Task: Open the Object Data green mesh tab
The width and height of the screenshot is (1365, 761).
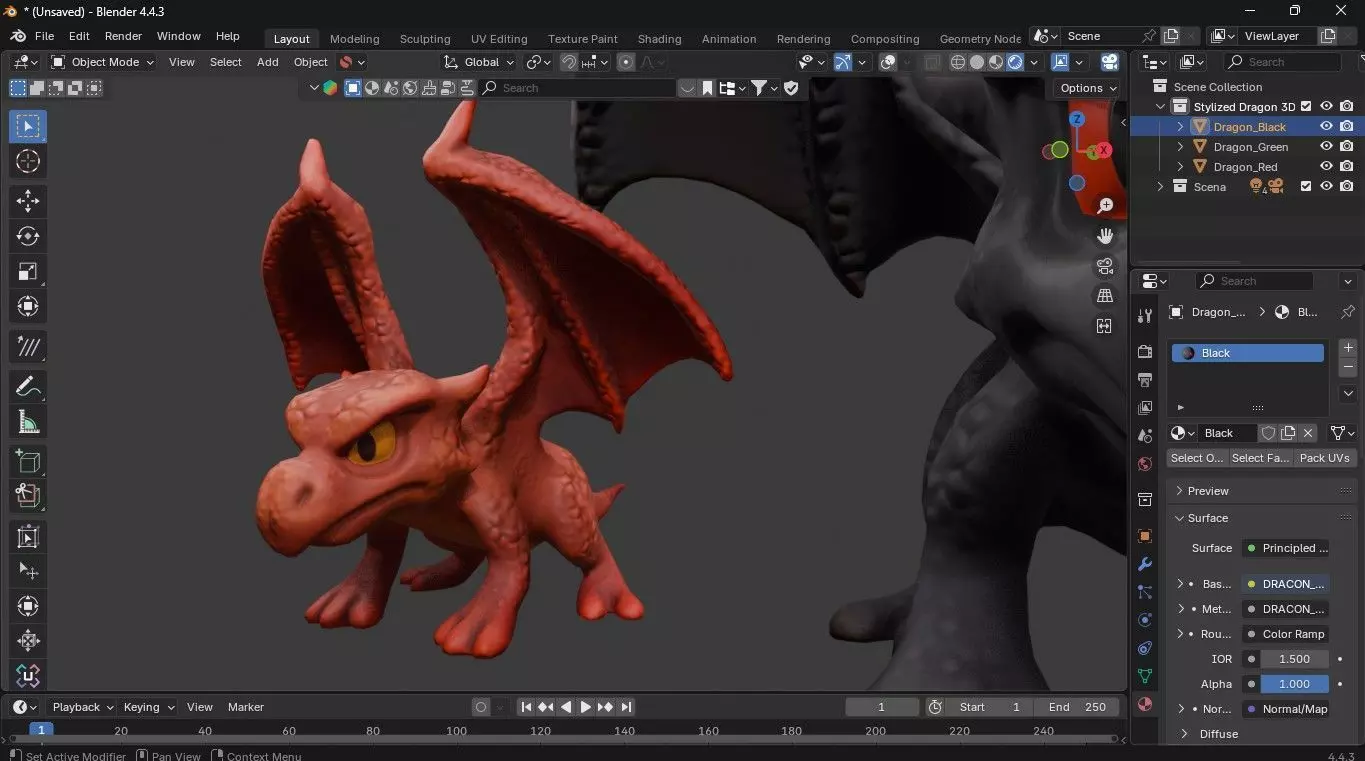Action: [1145, 676]
